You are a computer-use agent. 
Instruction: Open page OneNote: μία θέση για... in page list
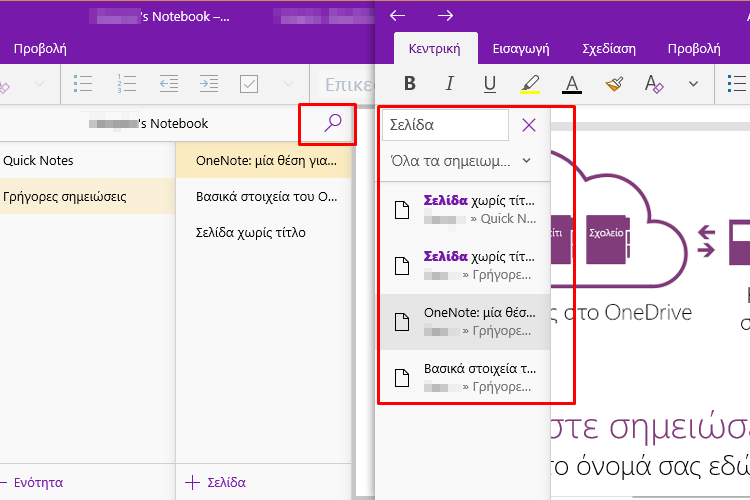pos(264,160)
